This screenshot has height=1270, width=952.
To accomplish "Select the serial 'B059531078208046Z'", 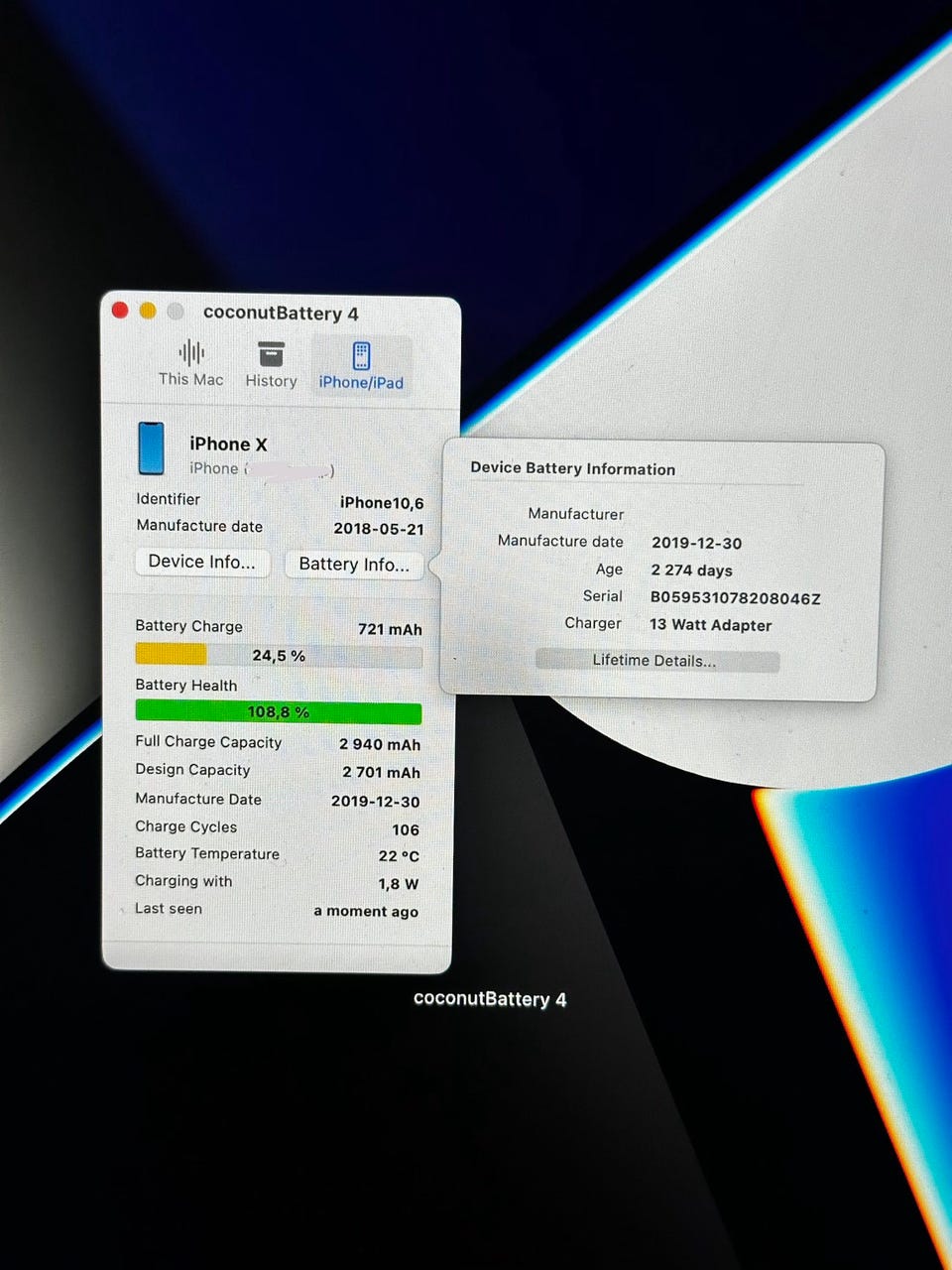I will [736, 598].
